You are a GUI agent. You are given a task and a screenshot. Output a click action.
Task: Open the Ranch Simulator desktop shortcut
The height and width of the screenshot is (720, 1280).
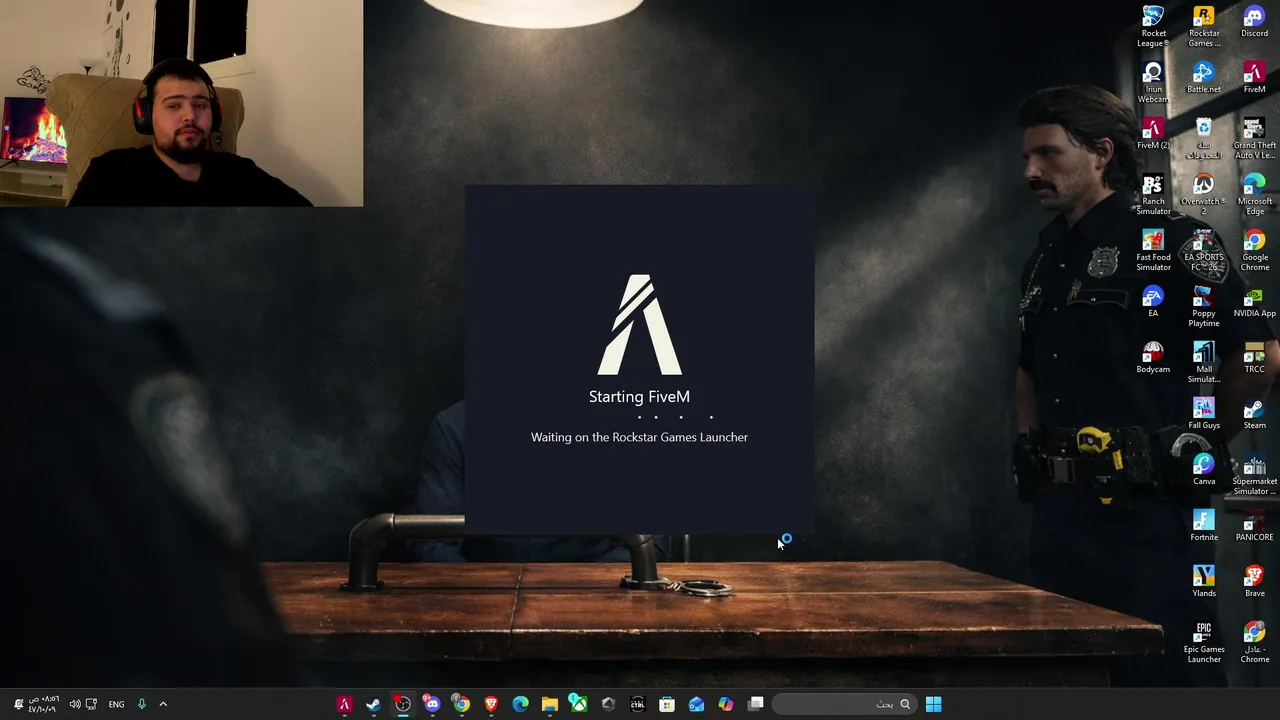pos(1153,194)
